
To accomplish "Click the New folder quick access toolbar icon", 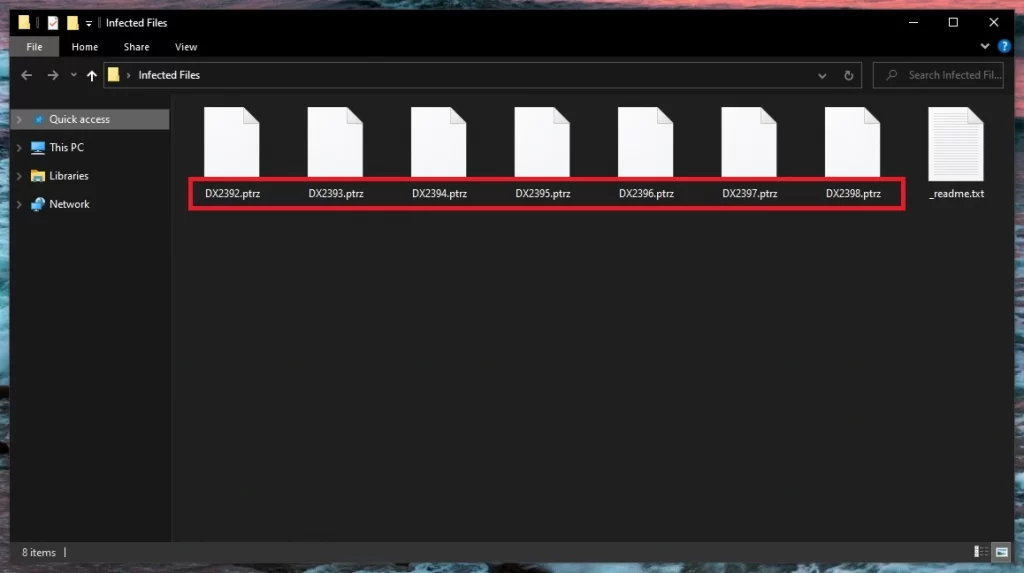I will point(72,23).
